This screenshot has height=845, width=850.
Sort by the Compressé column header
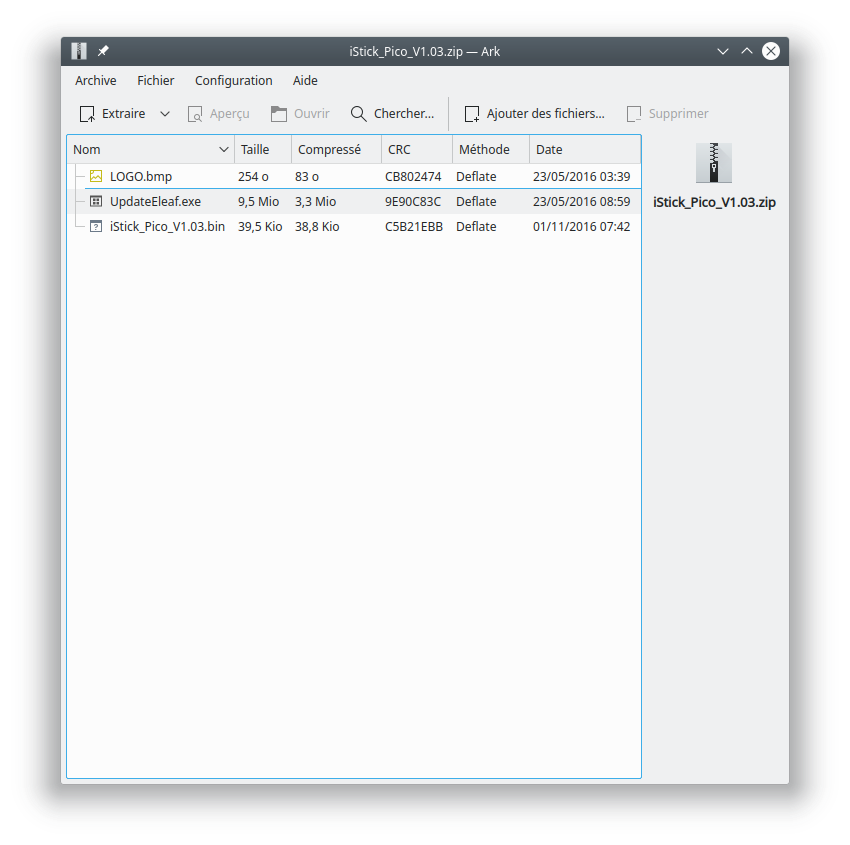click(337, 150)
